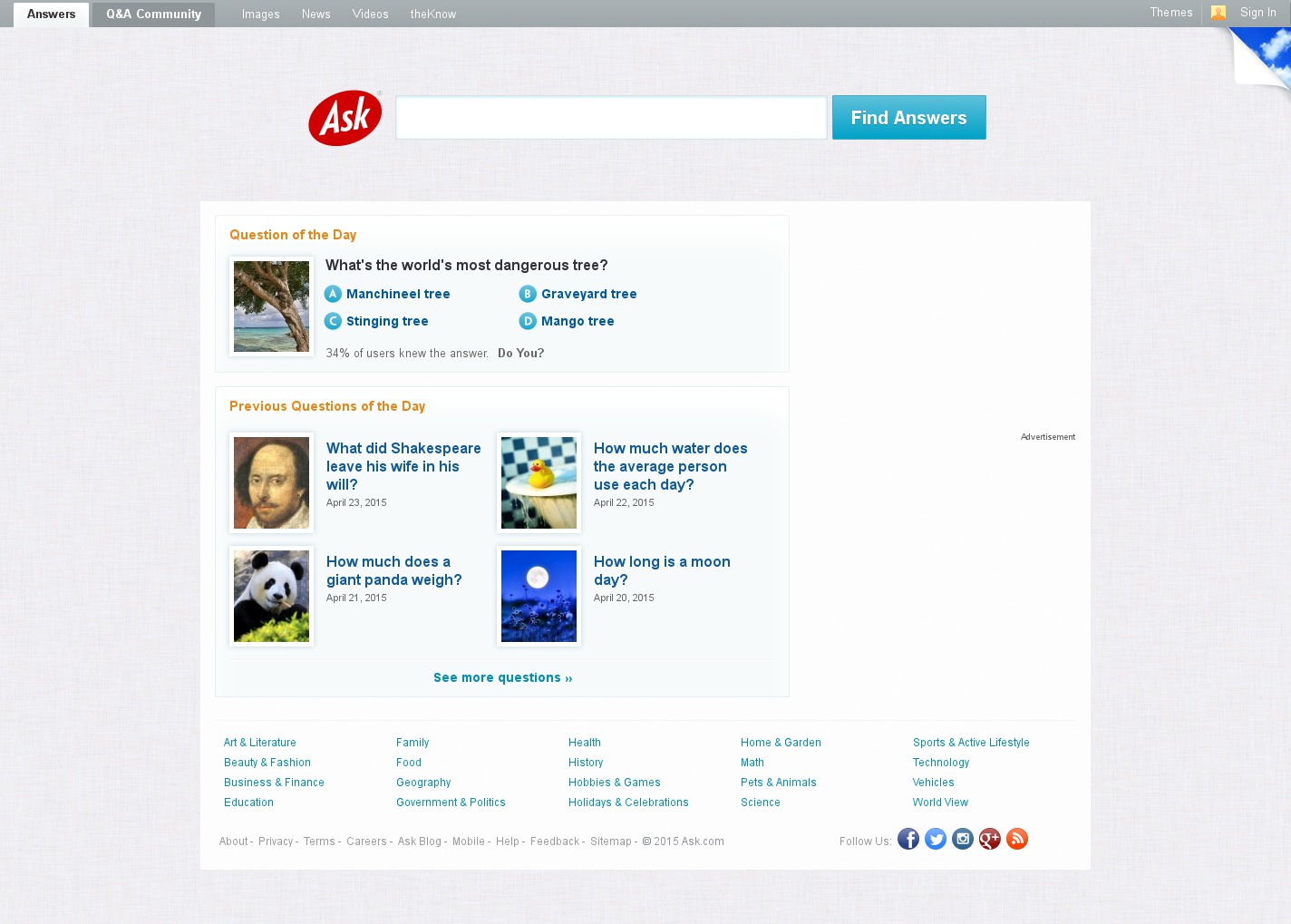
Task: Switch to the Q&A Community tab
Action: 154,15
